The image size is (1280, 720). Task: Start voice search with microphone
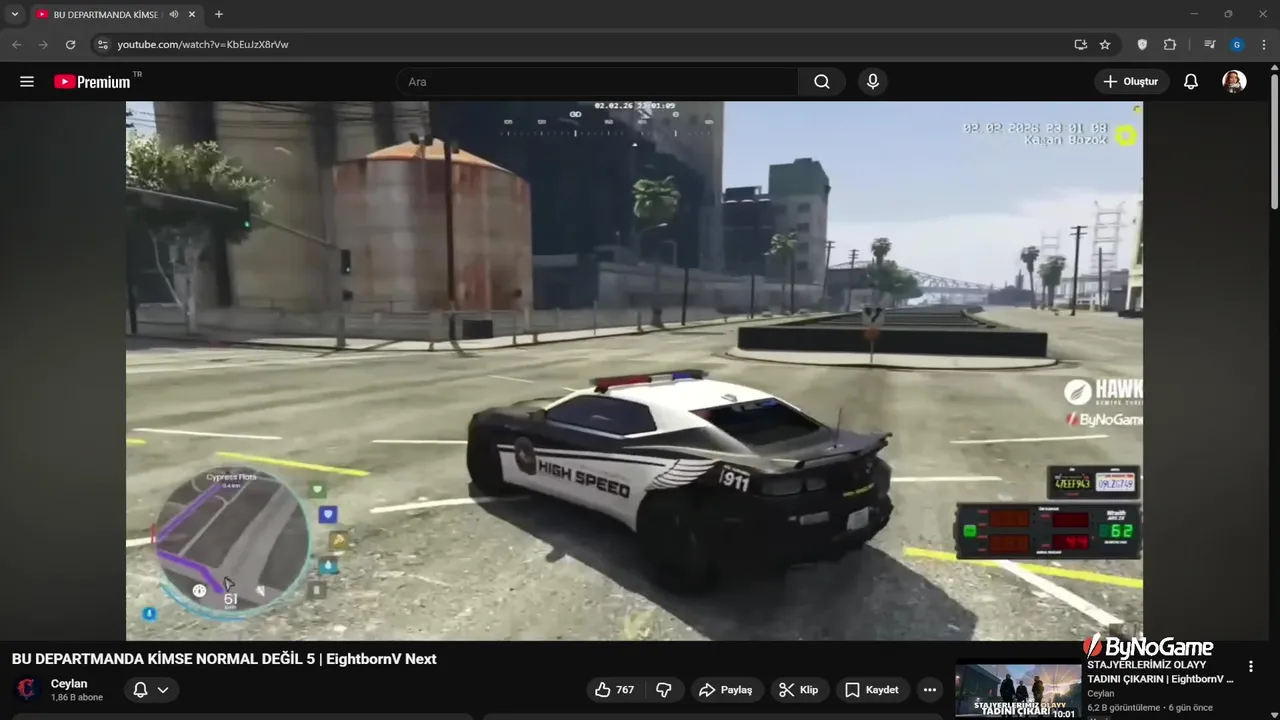point(873,82)
